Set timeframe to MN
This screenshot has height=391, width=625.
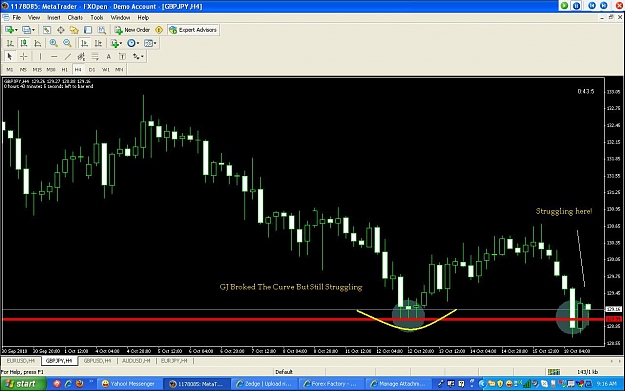(119, 70)
